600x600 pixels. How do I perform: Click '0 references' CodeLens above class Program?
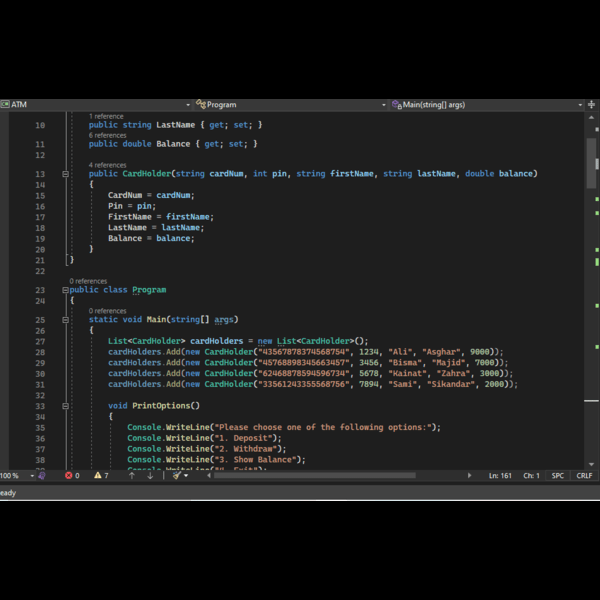click(x=88, y=281)
